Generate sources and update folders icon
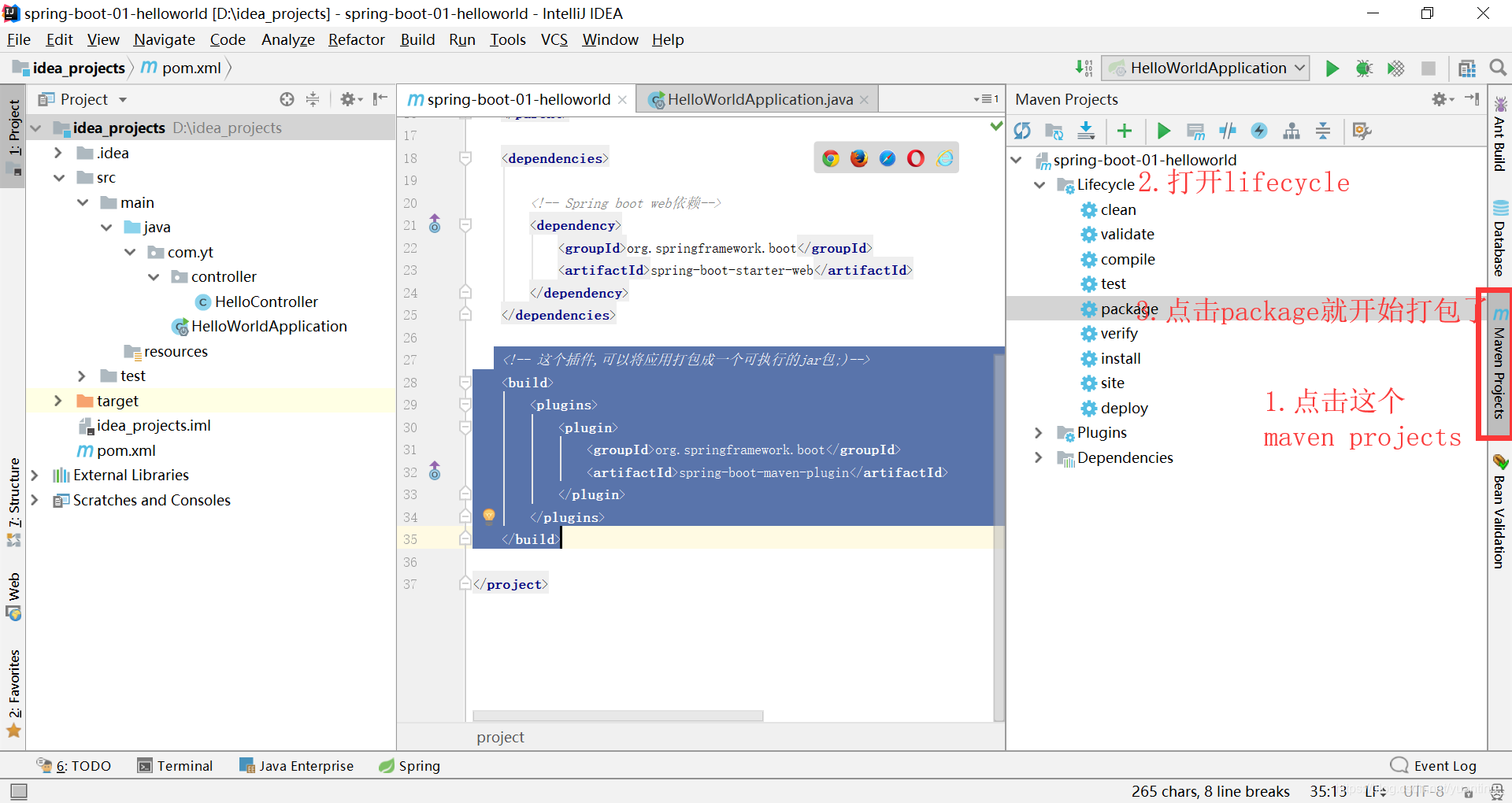The image size is (1512, 803). 1054,131
